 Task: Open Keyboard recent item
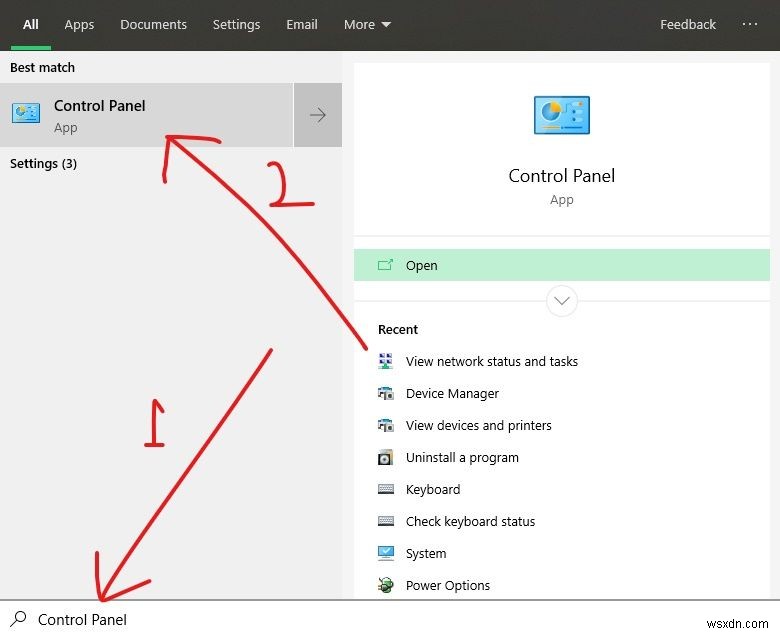[x=433, y=489]
